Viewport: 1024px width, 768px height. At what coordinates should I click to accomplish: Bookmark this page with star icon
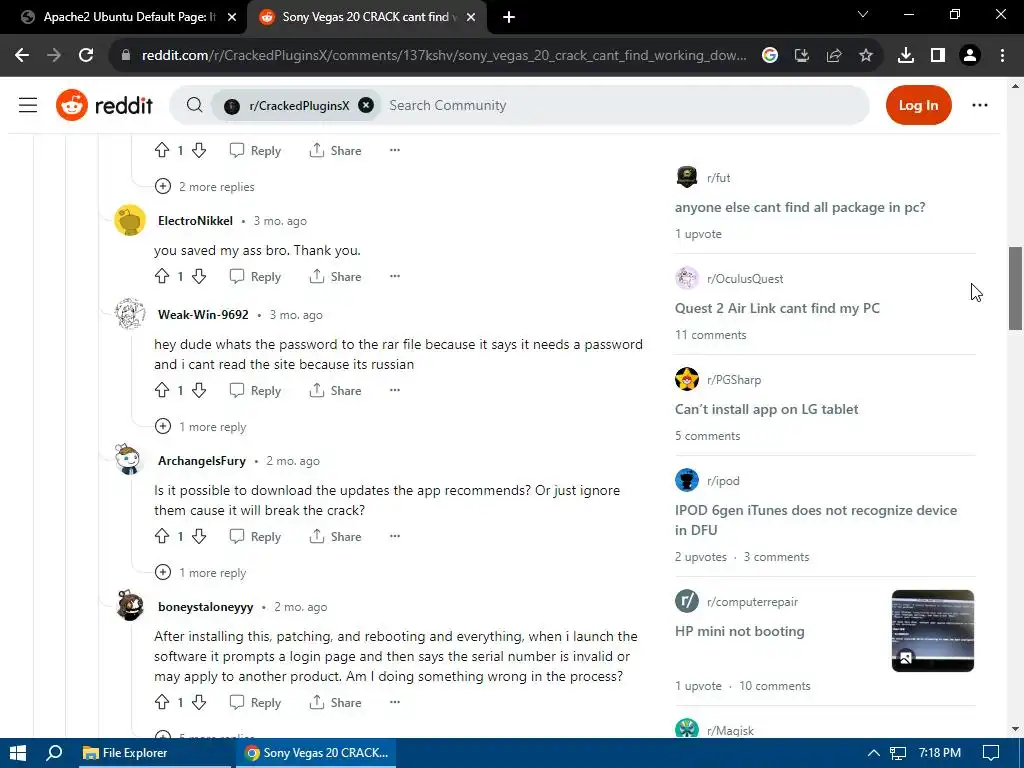point(866,56)
